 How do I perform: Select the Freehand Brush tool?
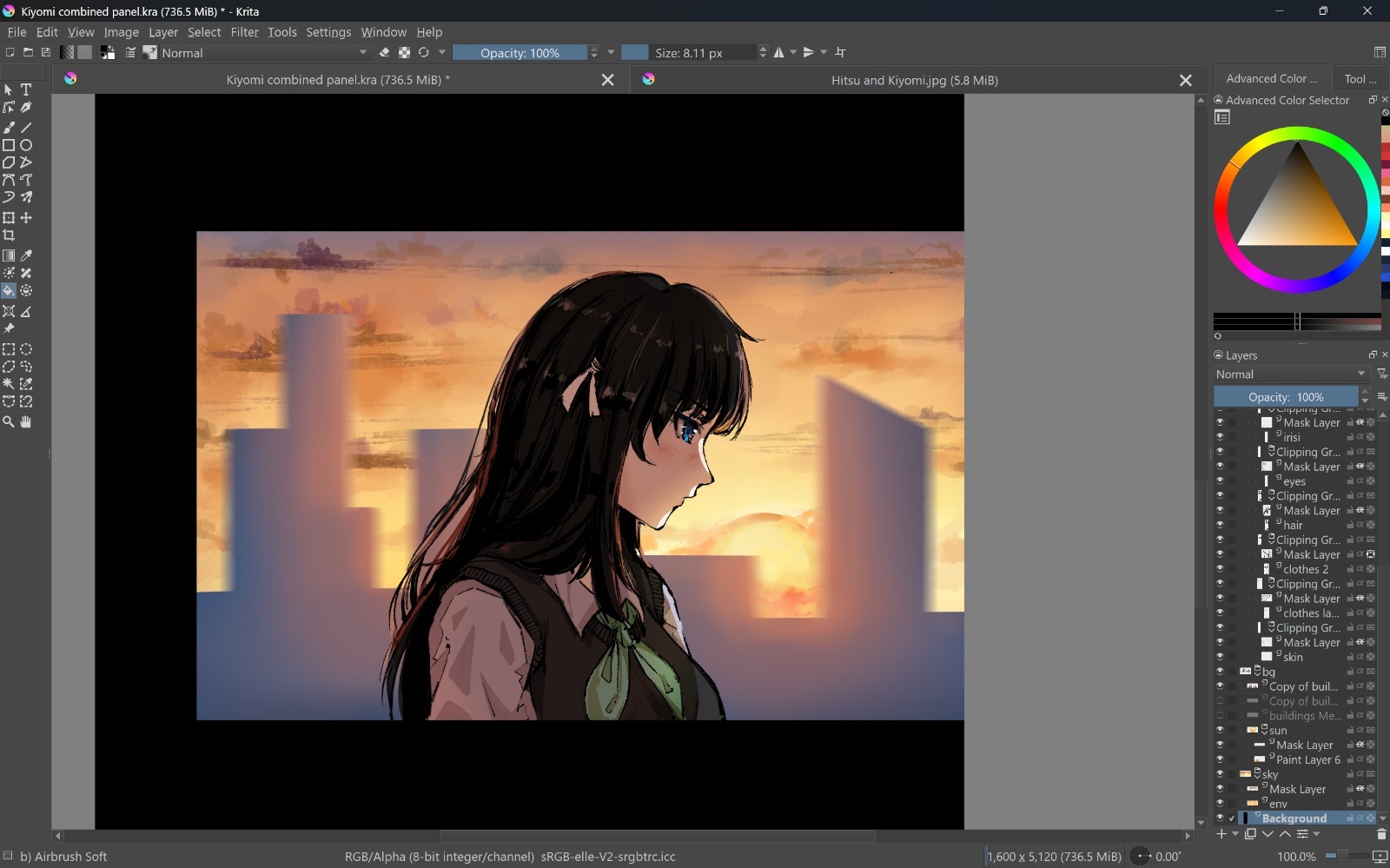(9, 127)
